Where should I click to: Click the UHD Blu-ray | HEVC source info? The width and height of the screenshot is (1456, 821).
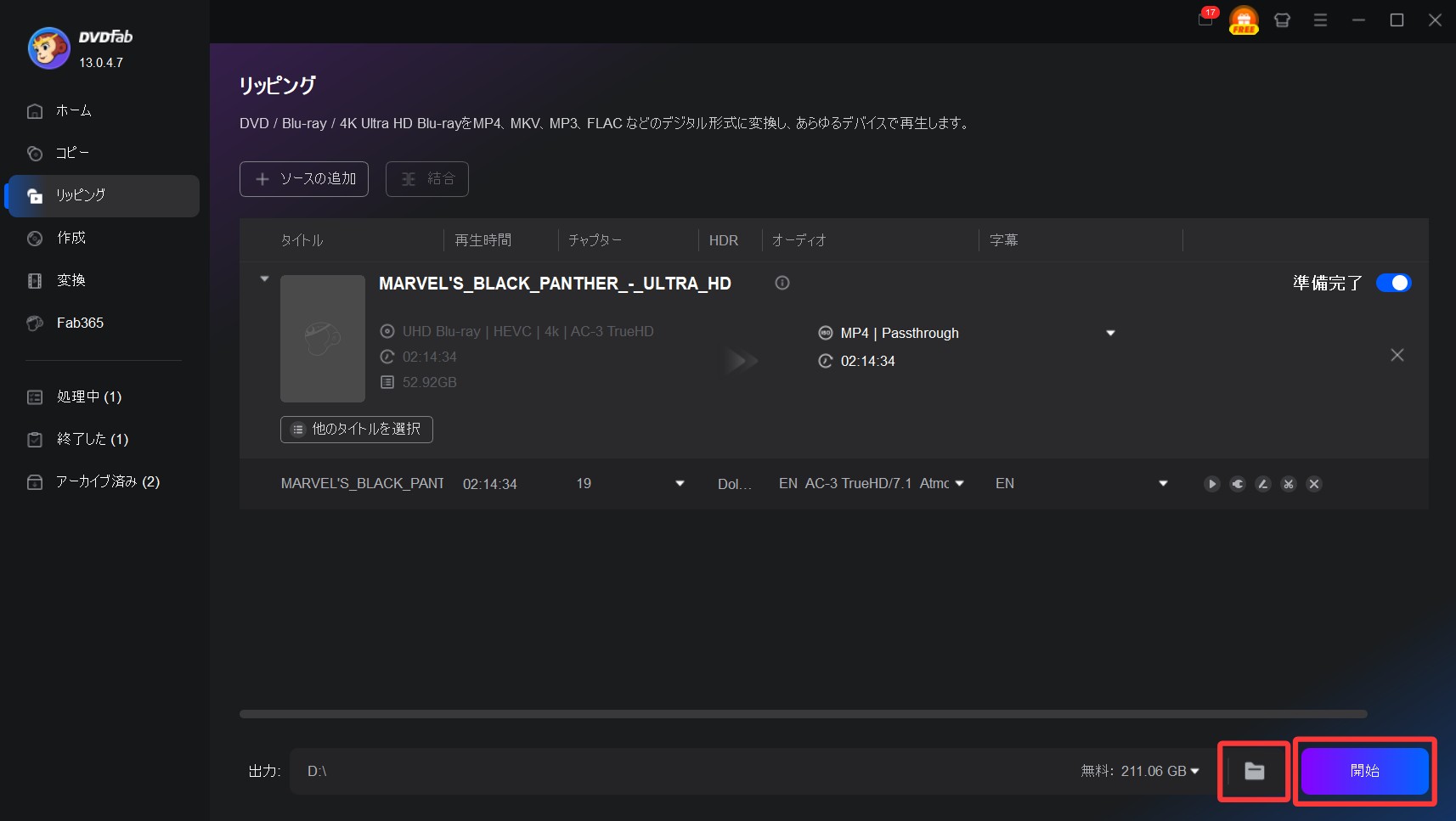[x=528, y=331]
